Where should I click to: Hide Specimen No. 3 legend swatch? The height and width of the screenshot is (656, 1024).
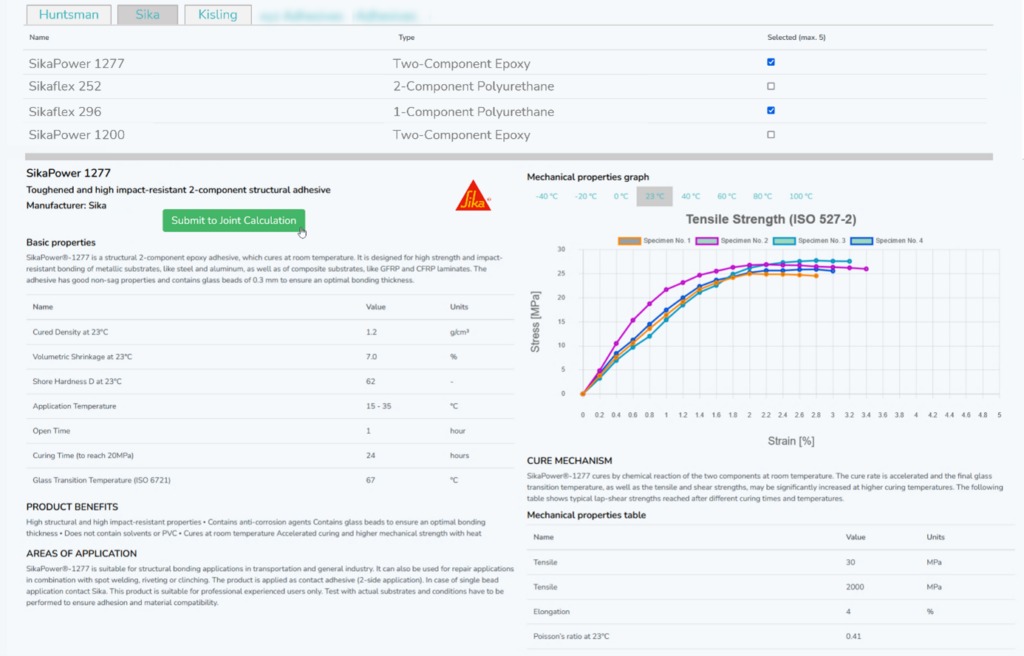tap(787, 240)
